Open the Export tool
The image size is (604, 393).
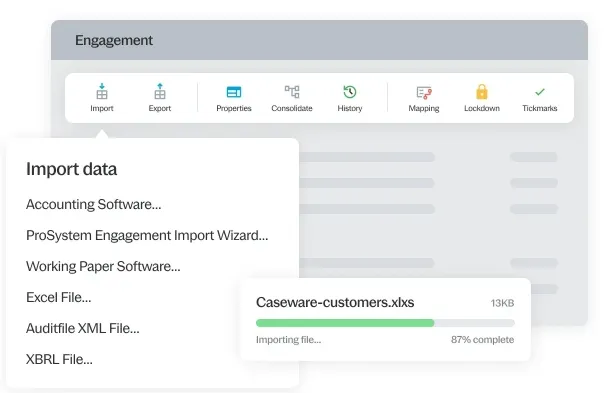click(x=160, y=92)
